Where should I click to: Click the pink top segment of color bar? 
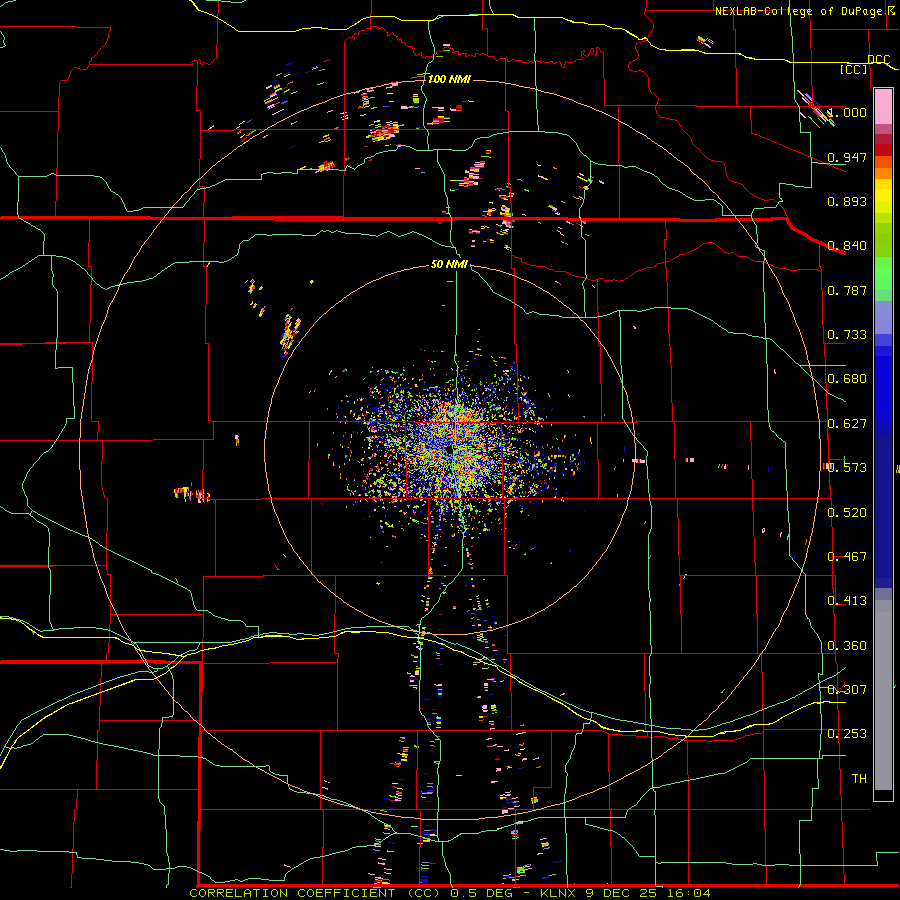pos(883,106)
